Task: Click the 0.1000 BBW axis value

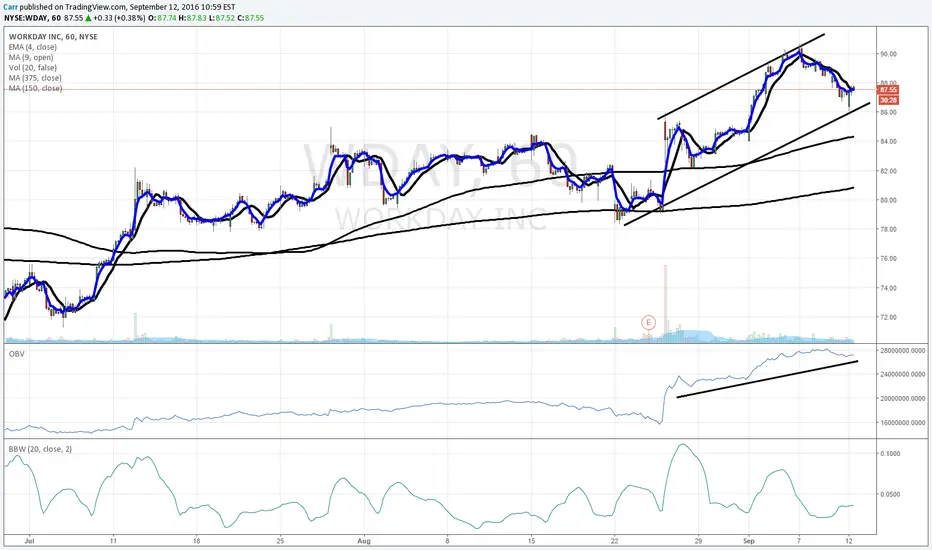Action: coord(890,454)
